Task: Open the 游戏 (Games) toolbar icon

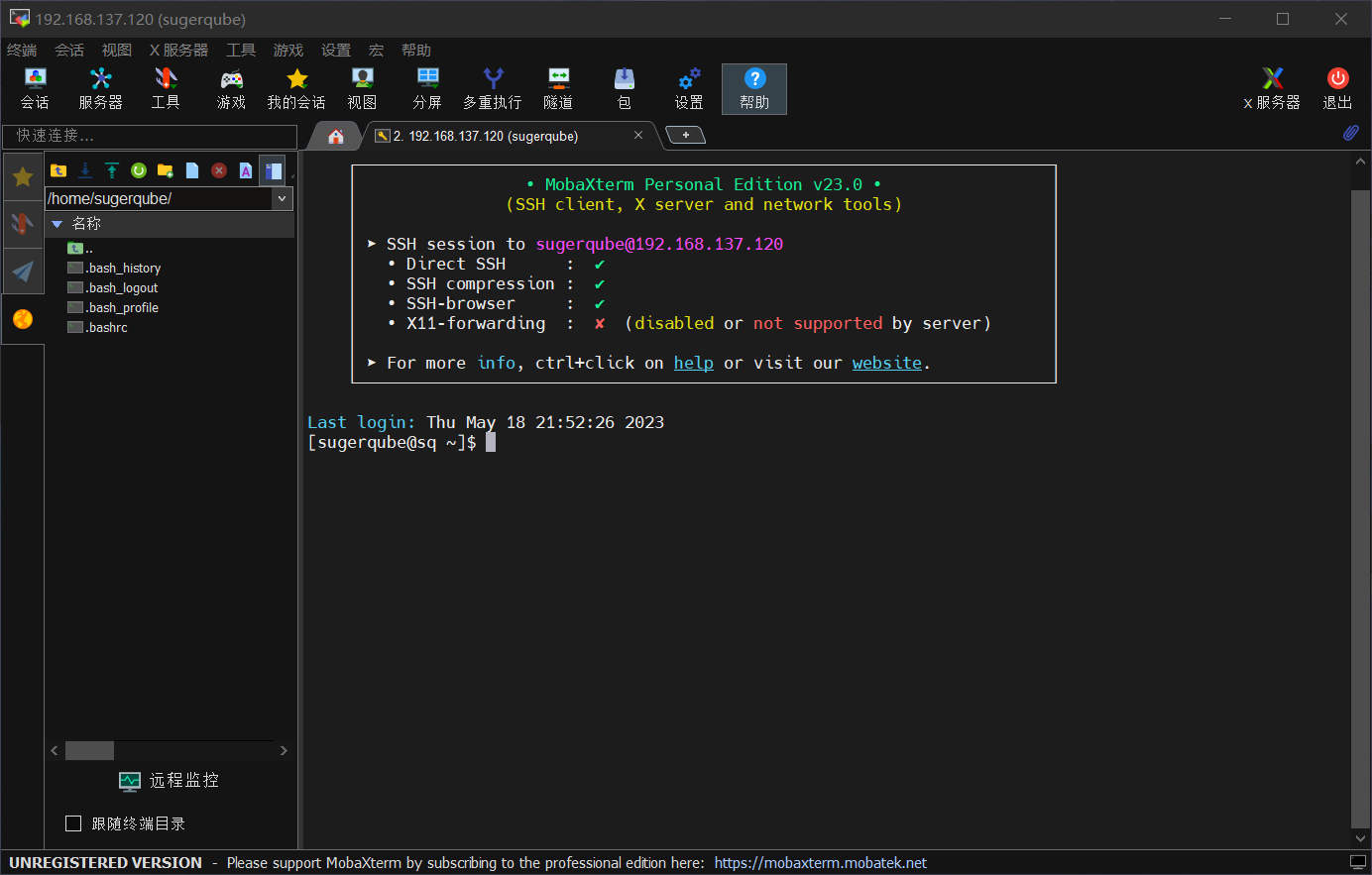Action: (231, 89)
